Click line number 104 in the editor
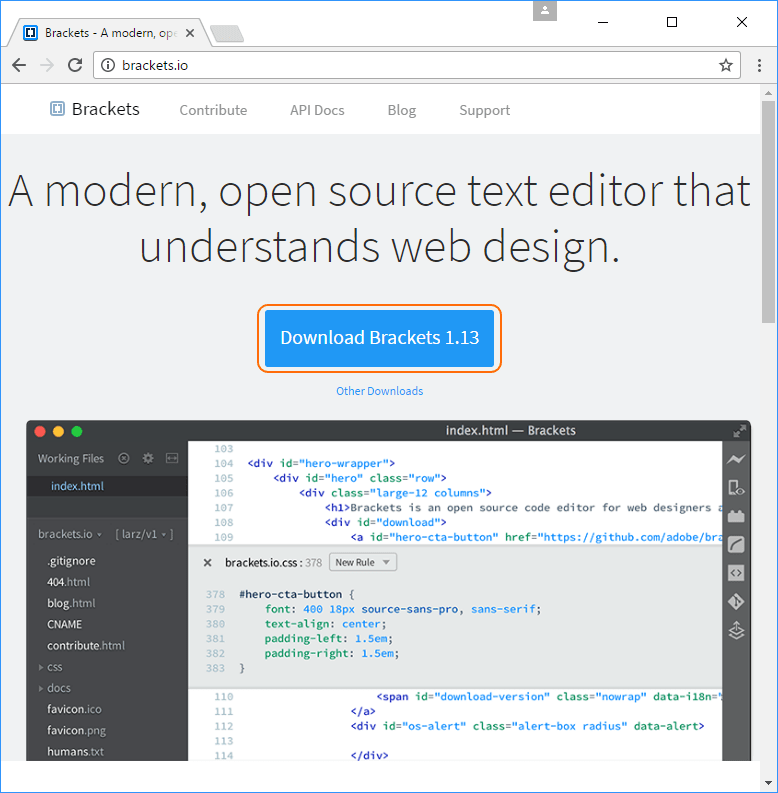Screen dimensions: 778x793 pos(224,463)
